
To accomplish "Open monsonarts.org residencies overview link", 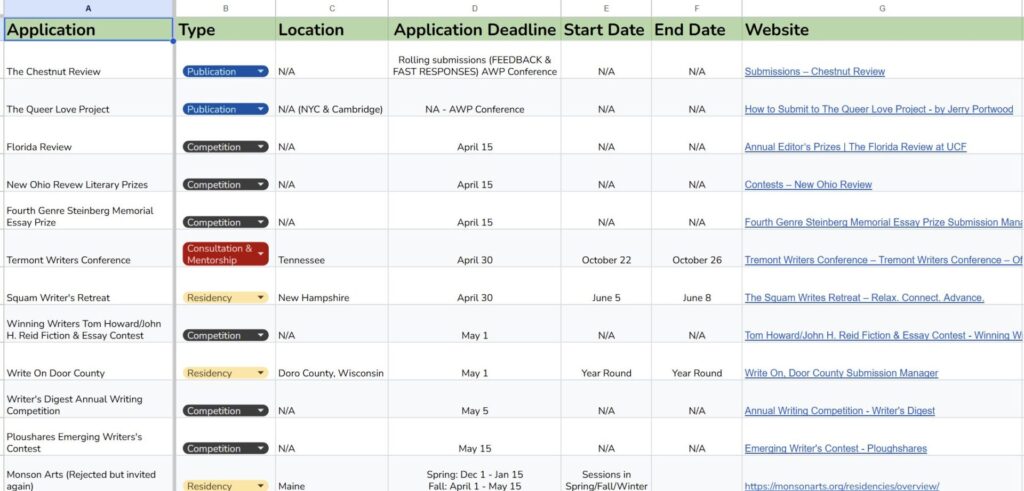I will coord(842,486).
